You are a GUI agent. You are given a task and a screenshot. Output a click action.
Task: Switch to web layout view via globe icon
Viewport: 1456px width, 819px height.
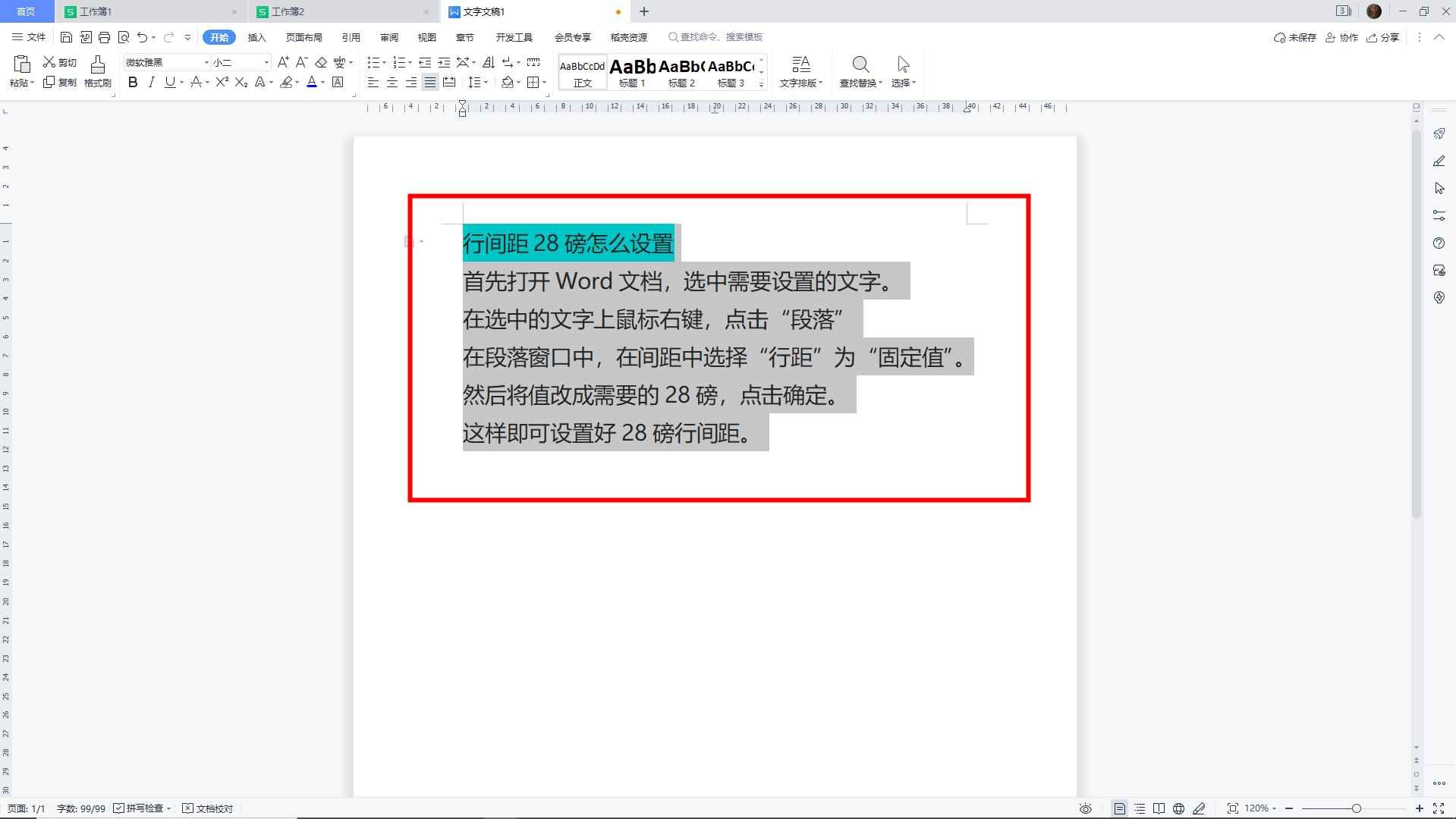[1179, 808]
